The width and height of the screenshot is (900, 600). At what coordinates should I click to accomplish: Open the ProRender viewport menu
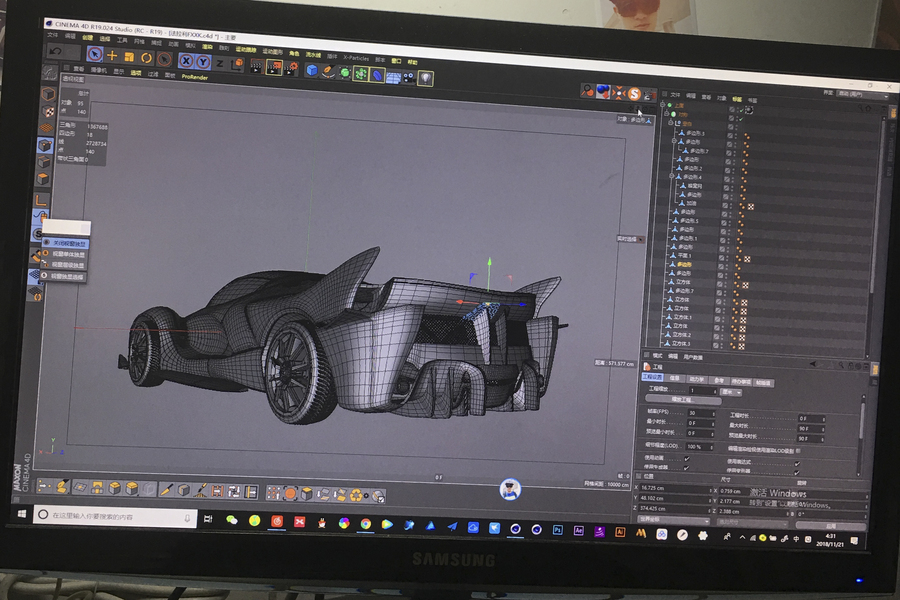[195, 77]
